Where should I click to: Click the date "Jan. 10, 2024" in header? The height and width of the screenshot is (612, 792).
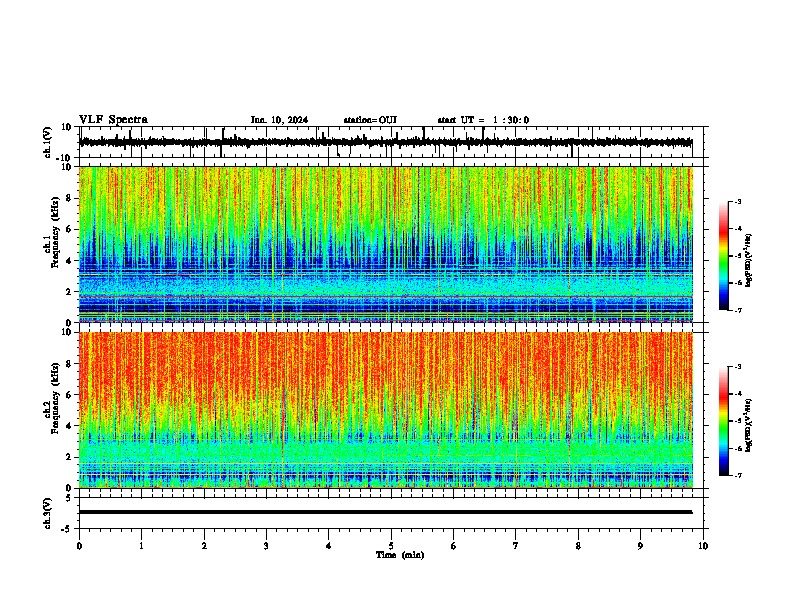[x=279, y=120]
